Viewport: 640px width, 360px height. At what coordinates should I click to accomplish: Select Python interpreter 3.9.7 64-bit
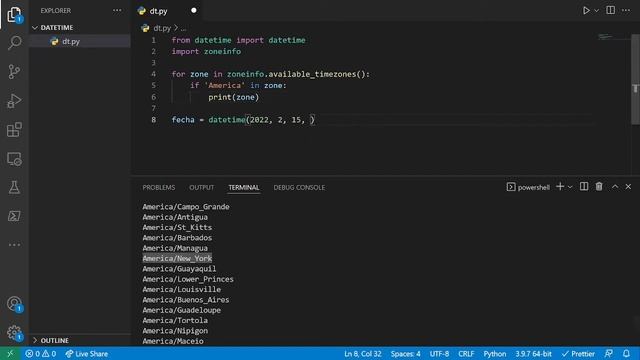point(533,353)
